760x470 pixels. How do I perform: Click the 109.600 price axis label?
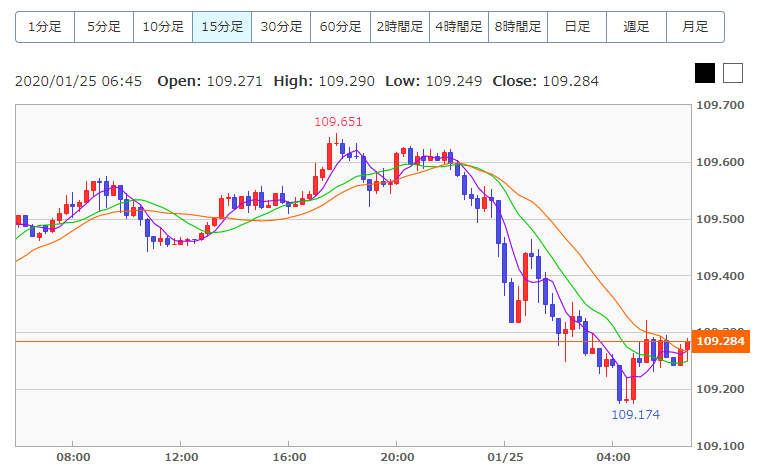(x=720, y=162)
